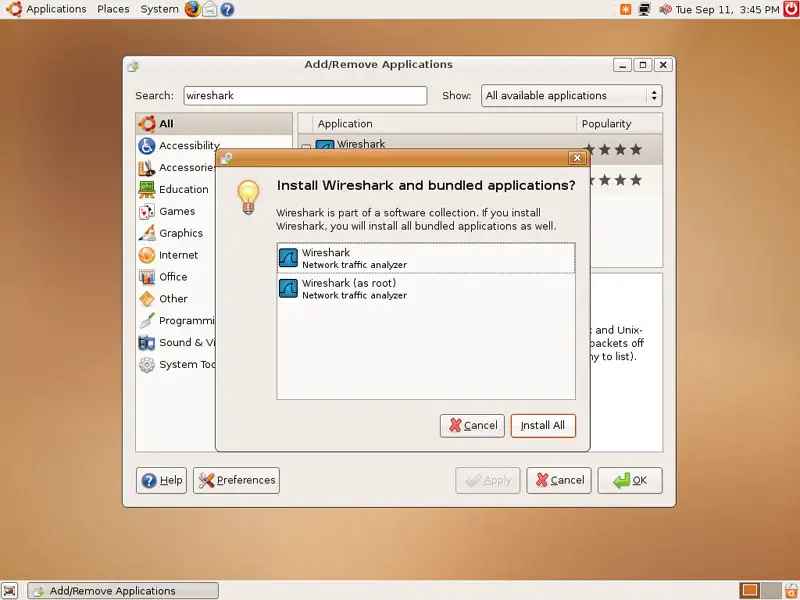Click the Office chart icon
Viewport: 800px width, 600px height.
(x=147, y=277)
